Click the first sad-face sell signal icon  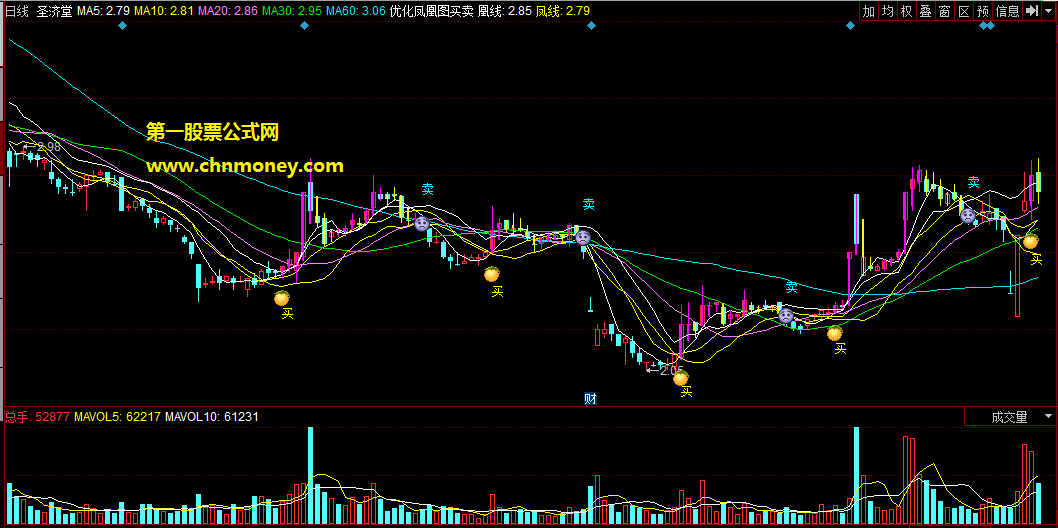coord(422,223)
